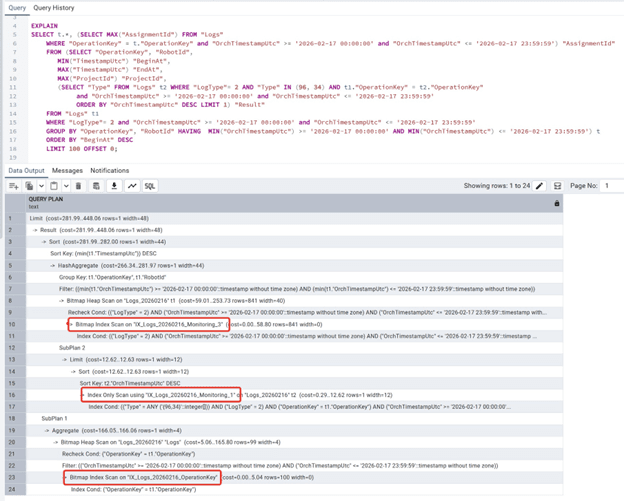
Task: Select the Data Output tab
Action: pyautogui.click(x=26, y=171)
